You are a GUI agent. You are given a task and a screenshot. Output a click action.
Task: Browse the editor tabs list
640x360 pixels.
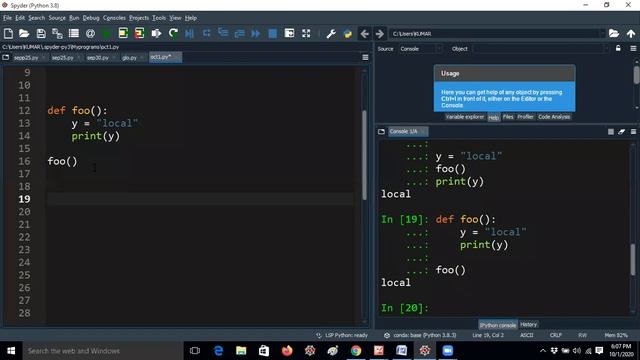[6, 58]
